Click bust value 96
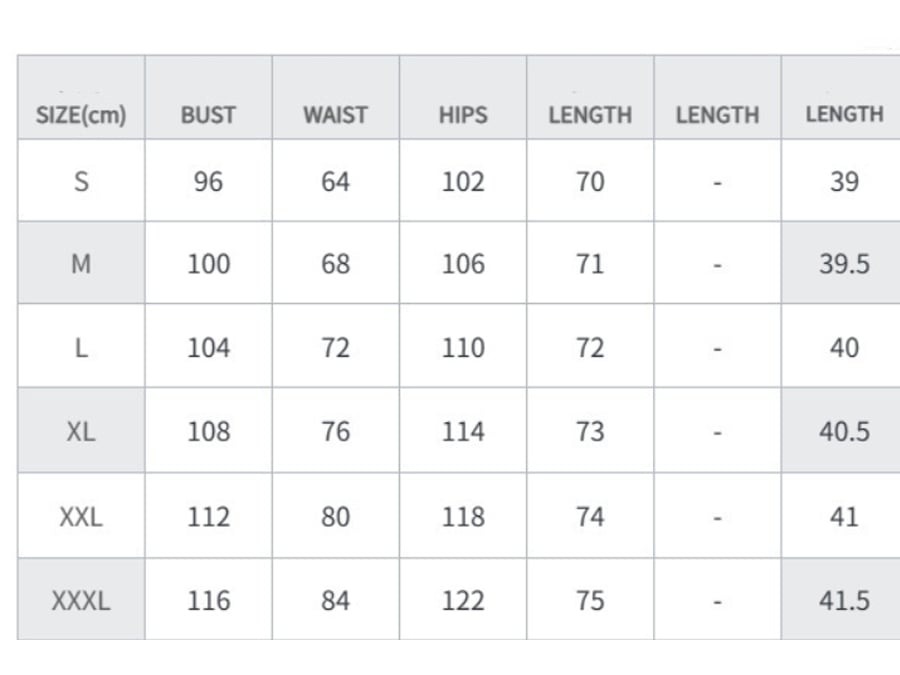The height and width of the screenshot is (675, 900). point(208,182)
